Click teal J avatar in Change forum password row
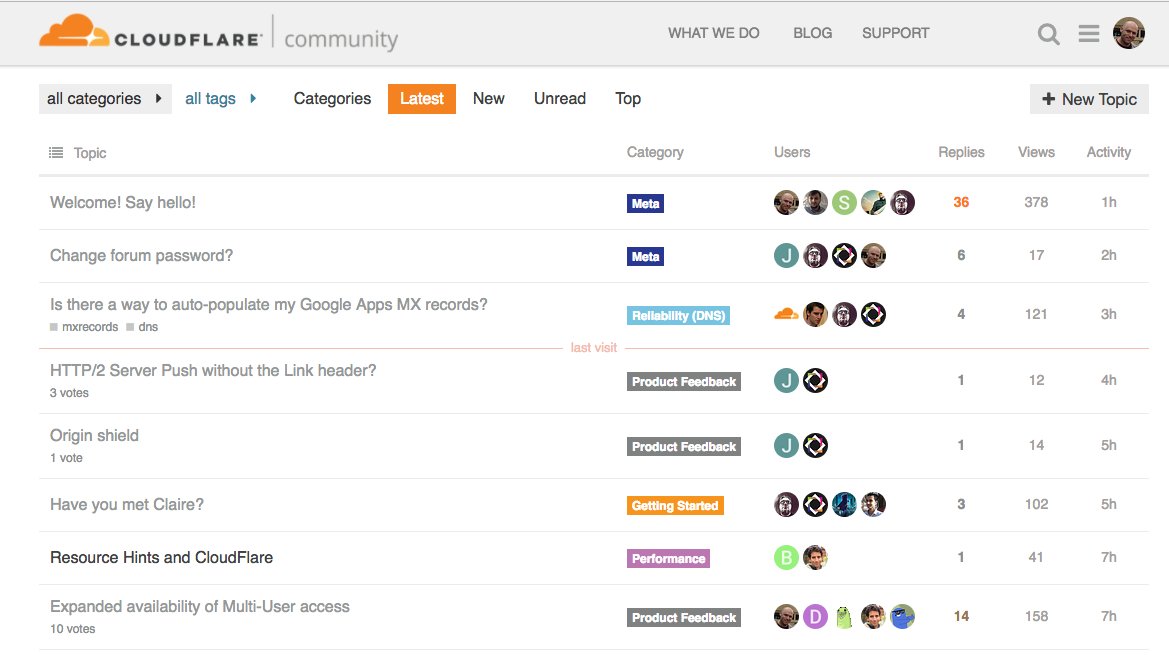1169x655 pixels. coord(786,256)
